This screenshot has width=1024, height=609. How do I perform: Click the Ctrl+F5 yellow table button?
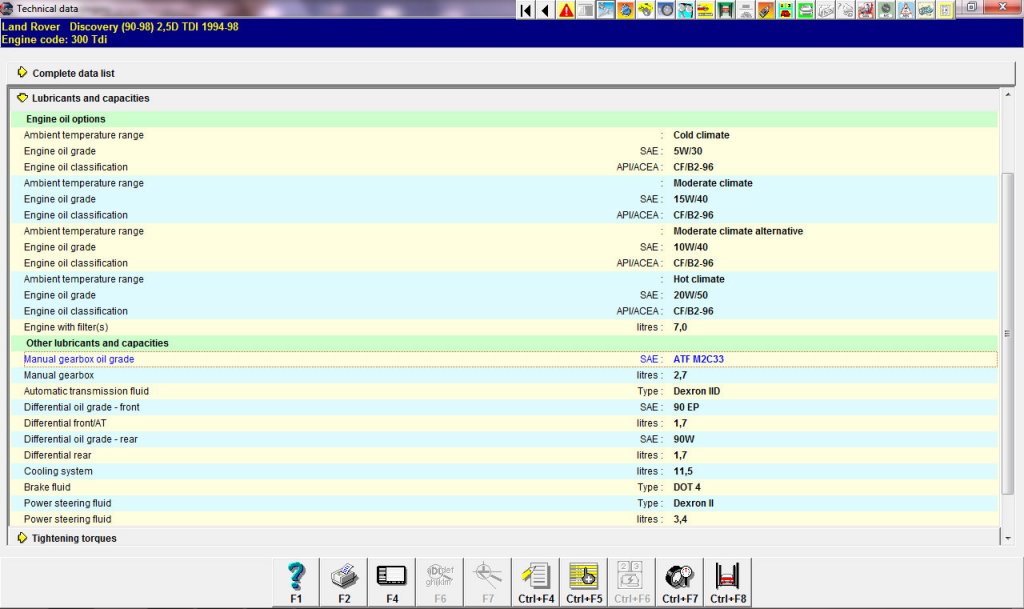click(x=584, y=582)
